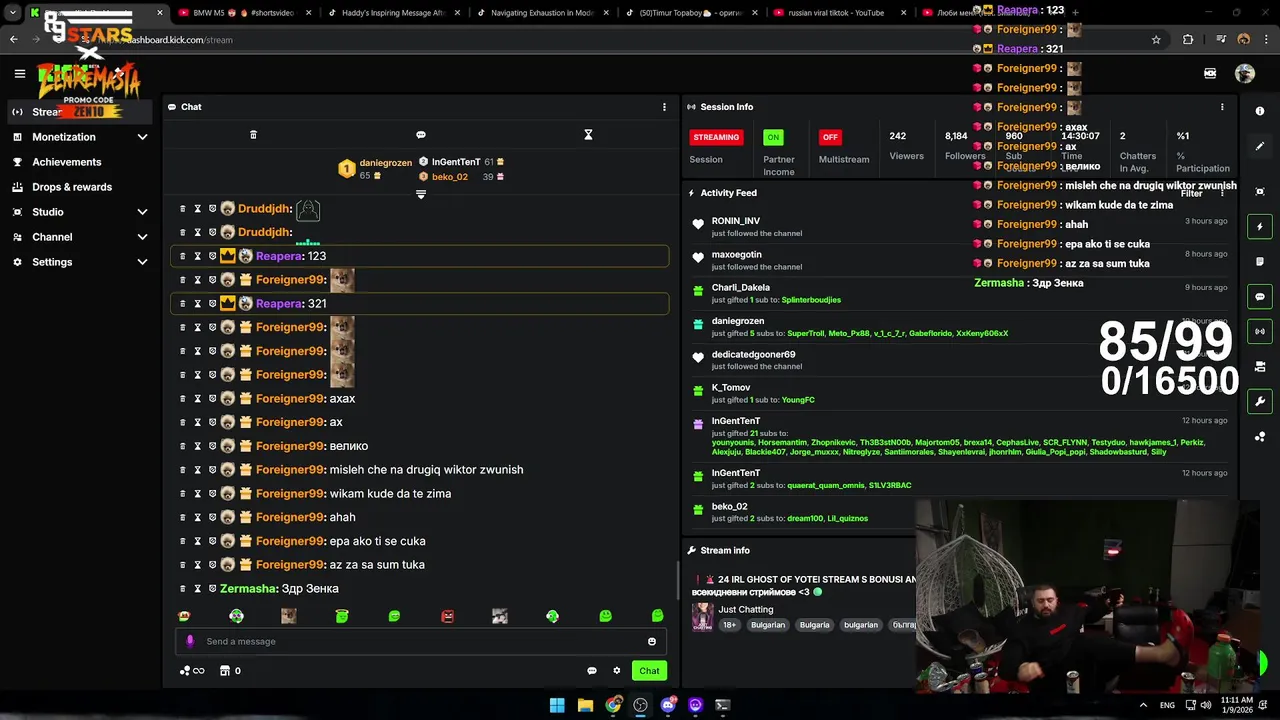Click the speech bubble icon in Chat toolbar
1280x720 pixels.
click(x=421, y=135)
